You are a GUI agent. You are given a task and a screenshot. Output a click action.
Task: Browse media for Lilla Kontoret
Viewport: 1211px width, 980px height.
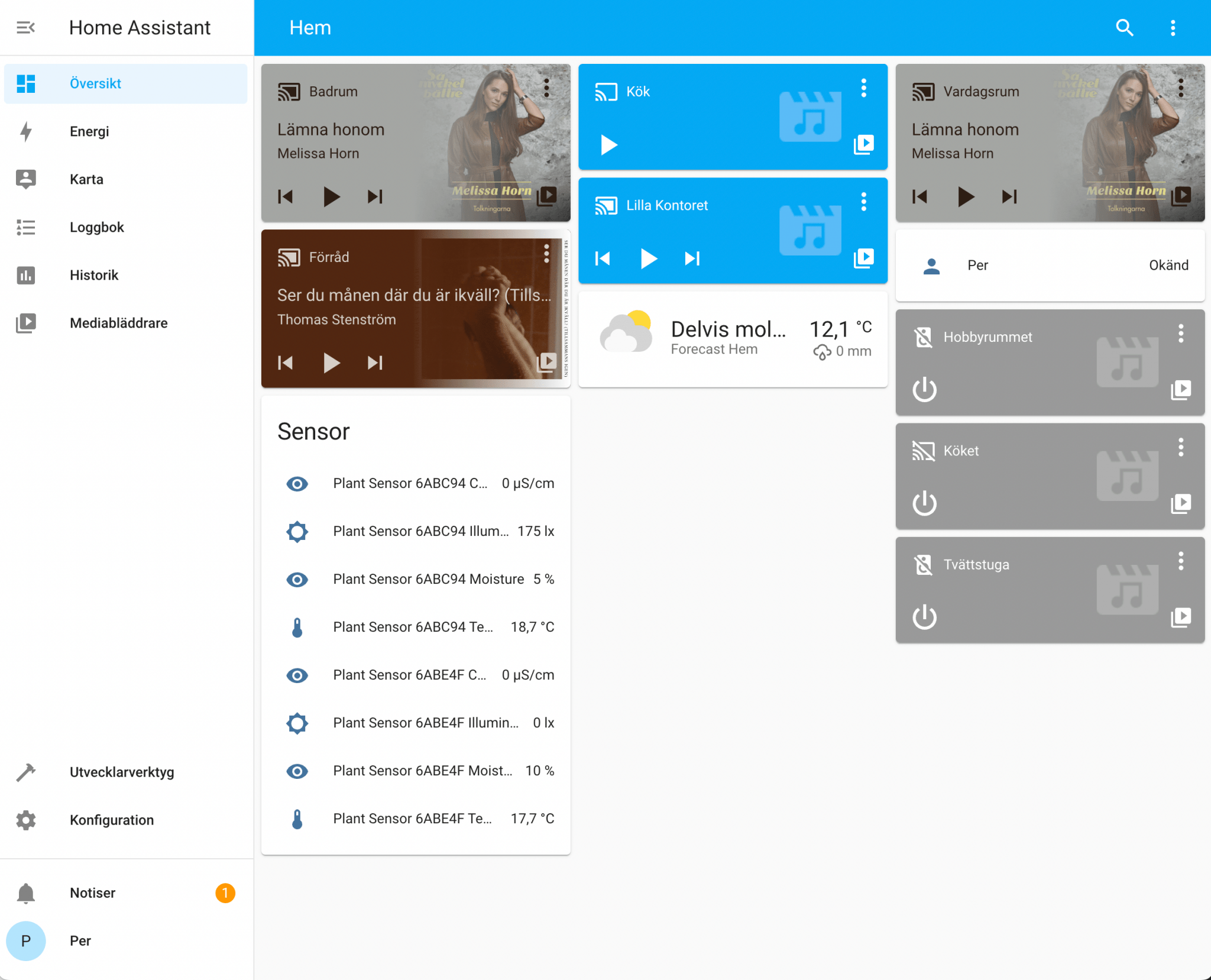coord(864,257)
